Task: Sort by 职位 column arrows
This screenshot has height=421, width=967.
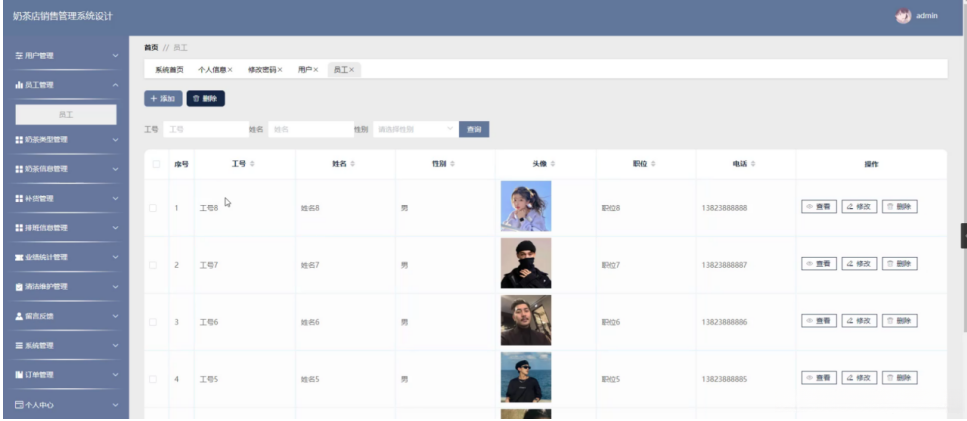Action: (x=653, y=164)
